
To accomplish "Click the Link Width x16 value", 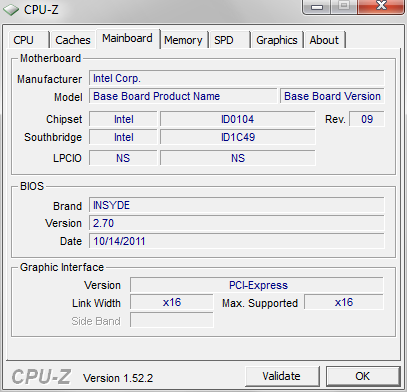I will pyautogui.click(x=172, y=302).
